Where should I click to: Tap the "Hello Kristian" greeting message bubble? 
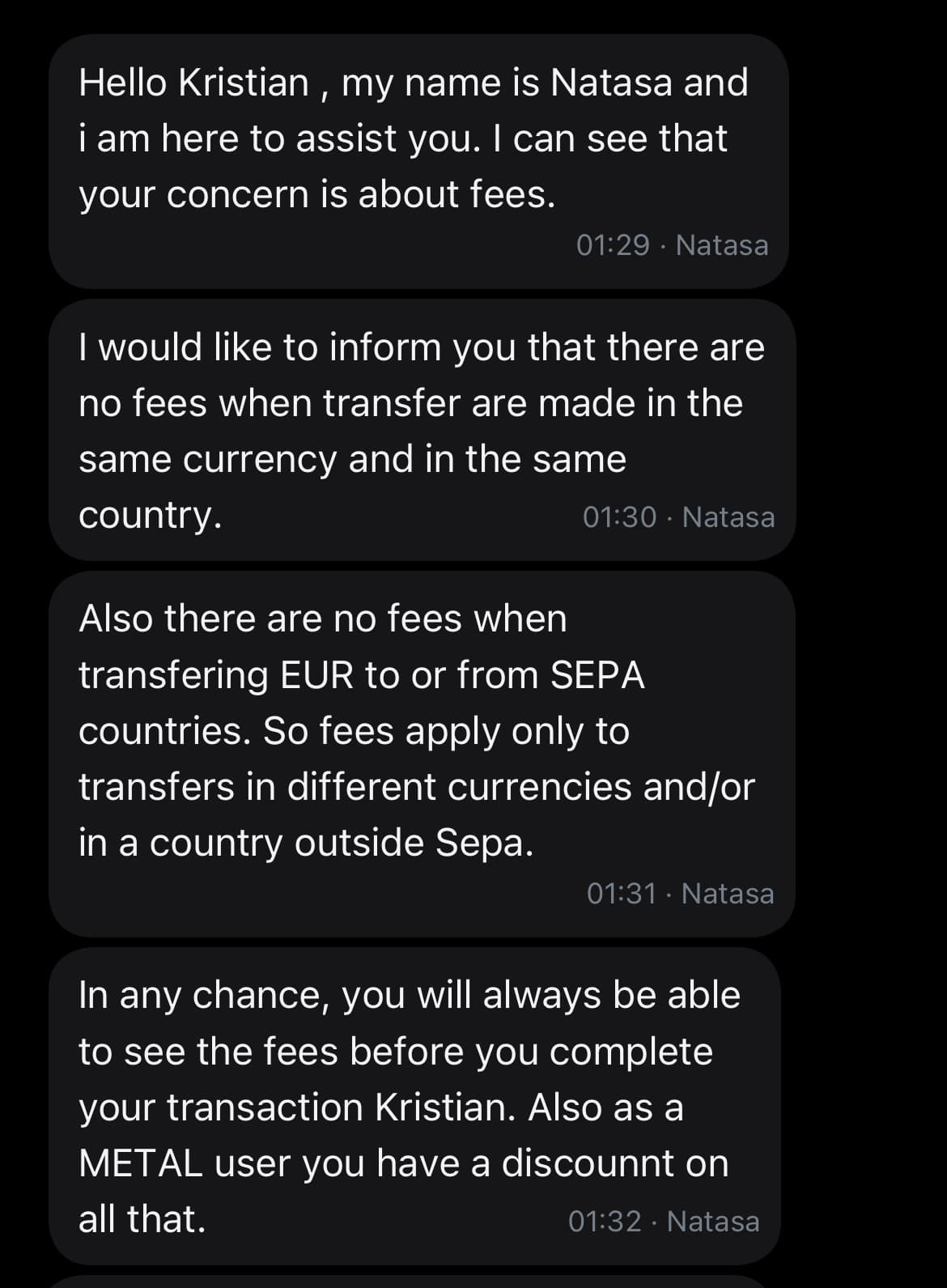[418, 160]
